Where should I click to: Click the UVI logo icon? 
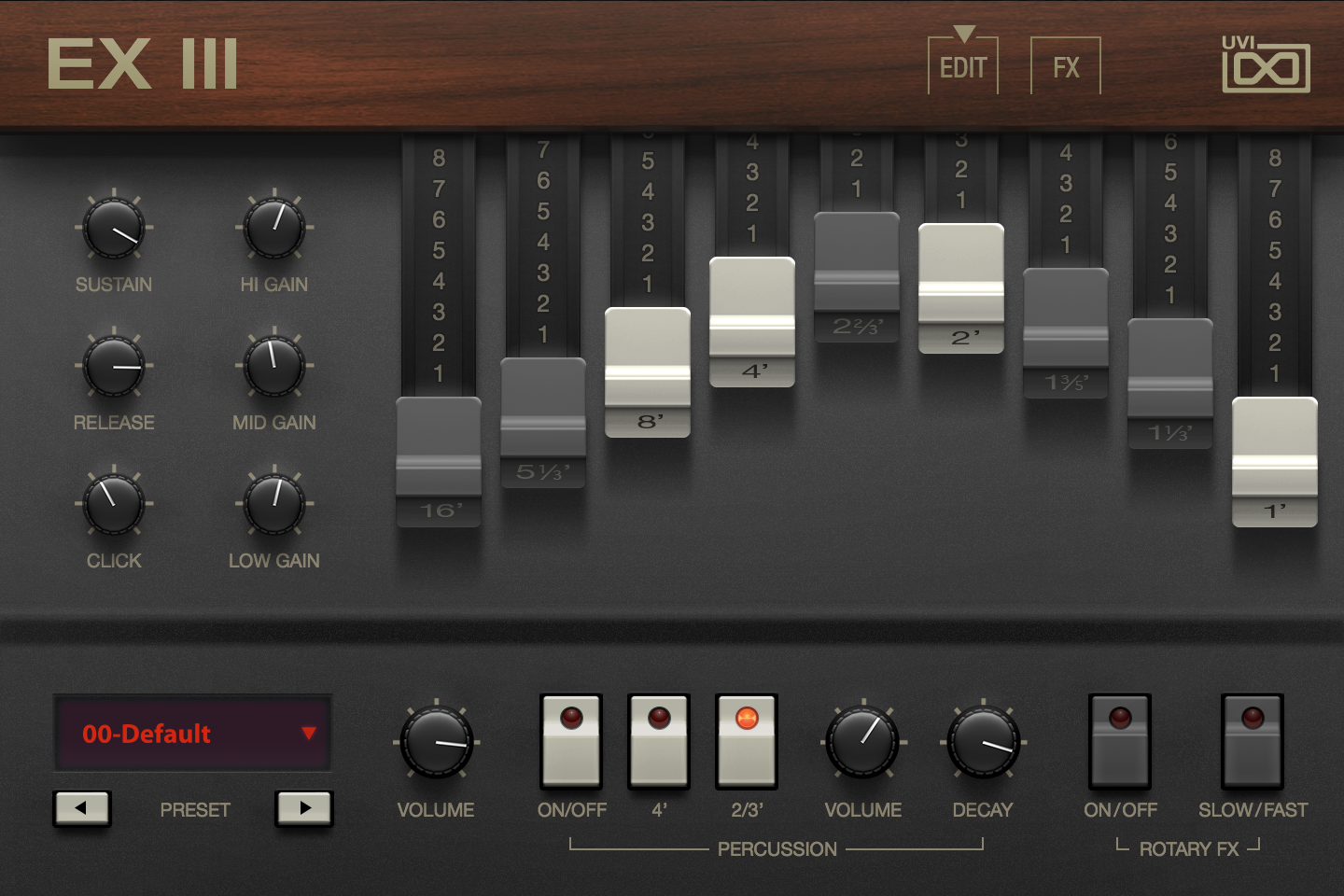(1266, 63)
